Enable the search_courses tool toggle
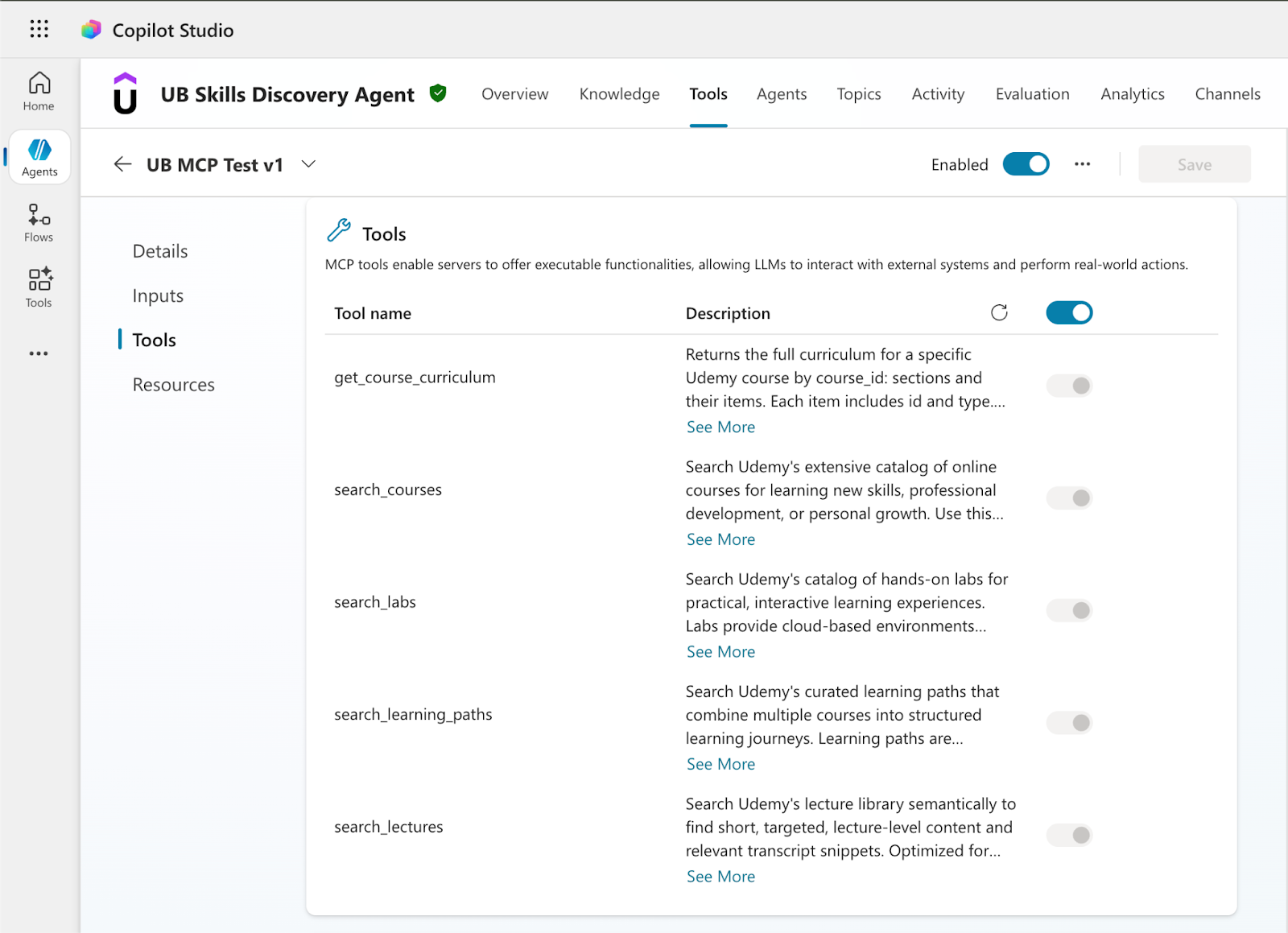Viewport: 1288px width, 933px height. [1069, 498]
